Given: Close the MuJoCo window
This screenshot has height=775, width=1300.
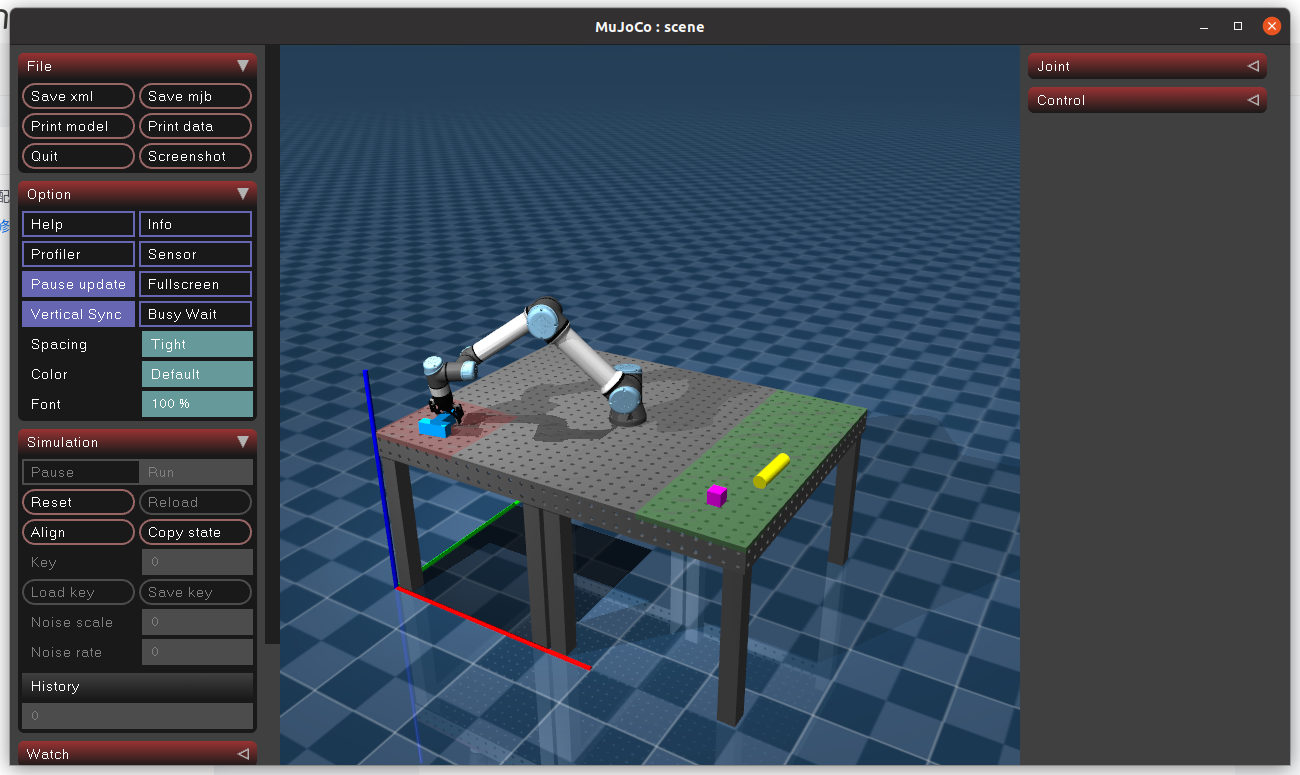Looking at the screenshot, I should pos(1272,26).
